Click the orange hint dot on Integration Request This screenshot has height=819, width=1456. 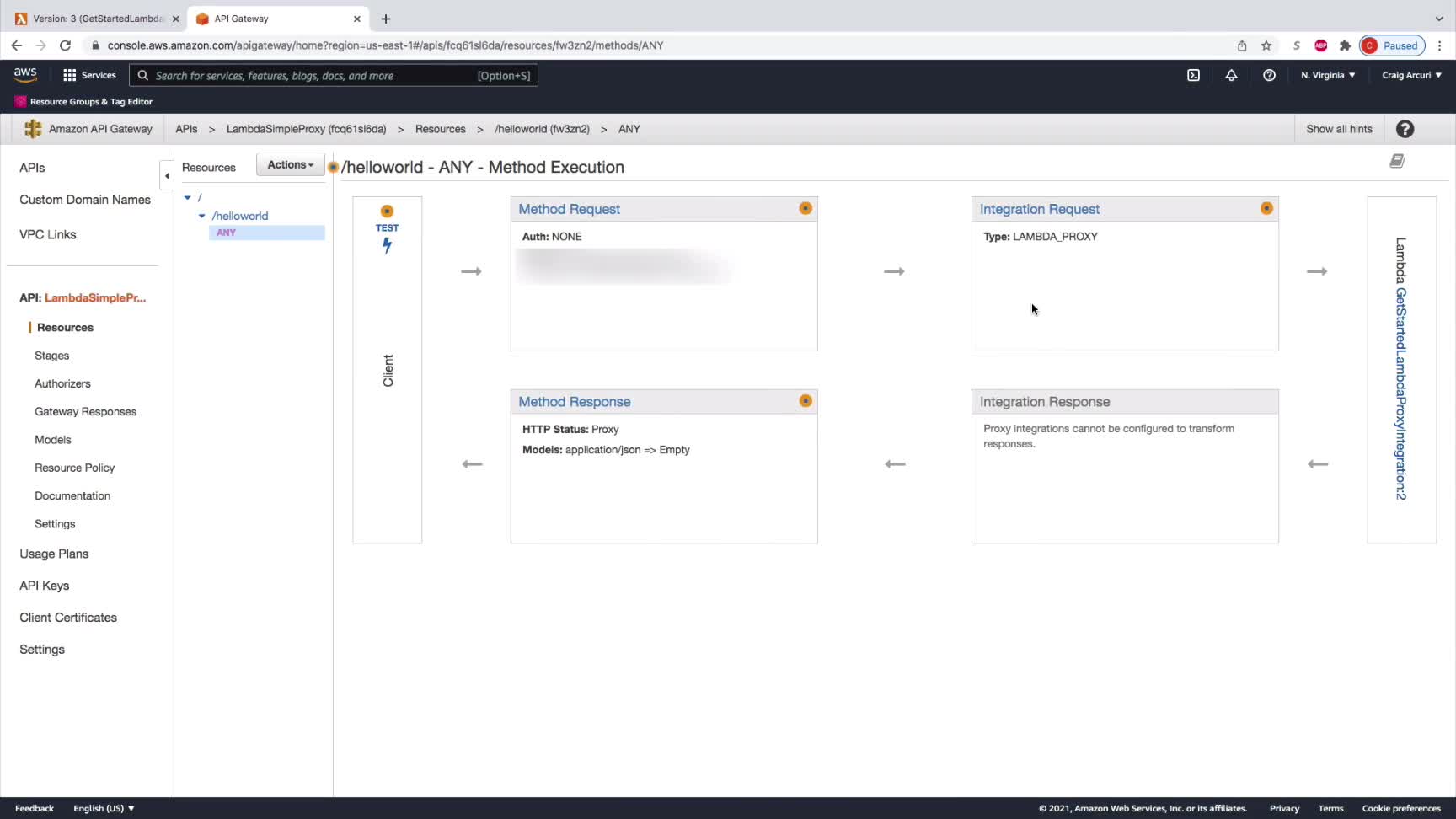(x=1266, y=208)
